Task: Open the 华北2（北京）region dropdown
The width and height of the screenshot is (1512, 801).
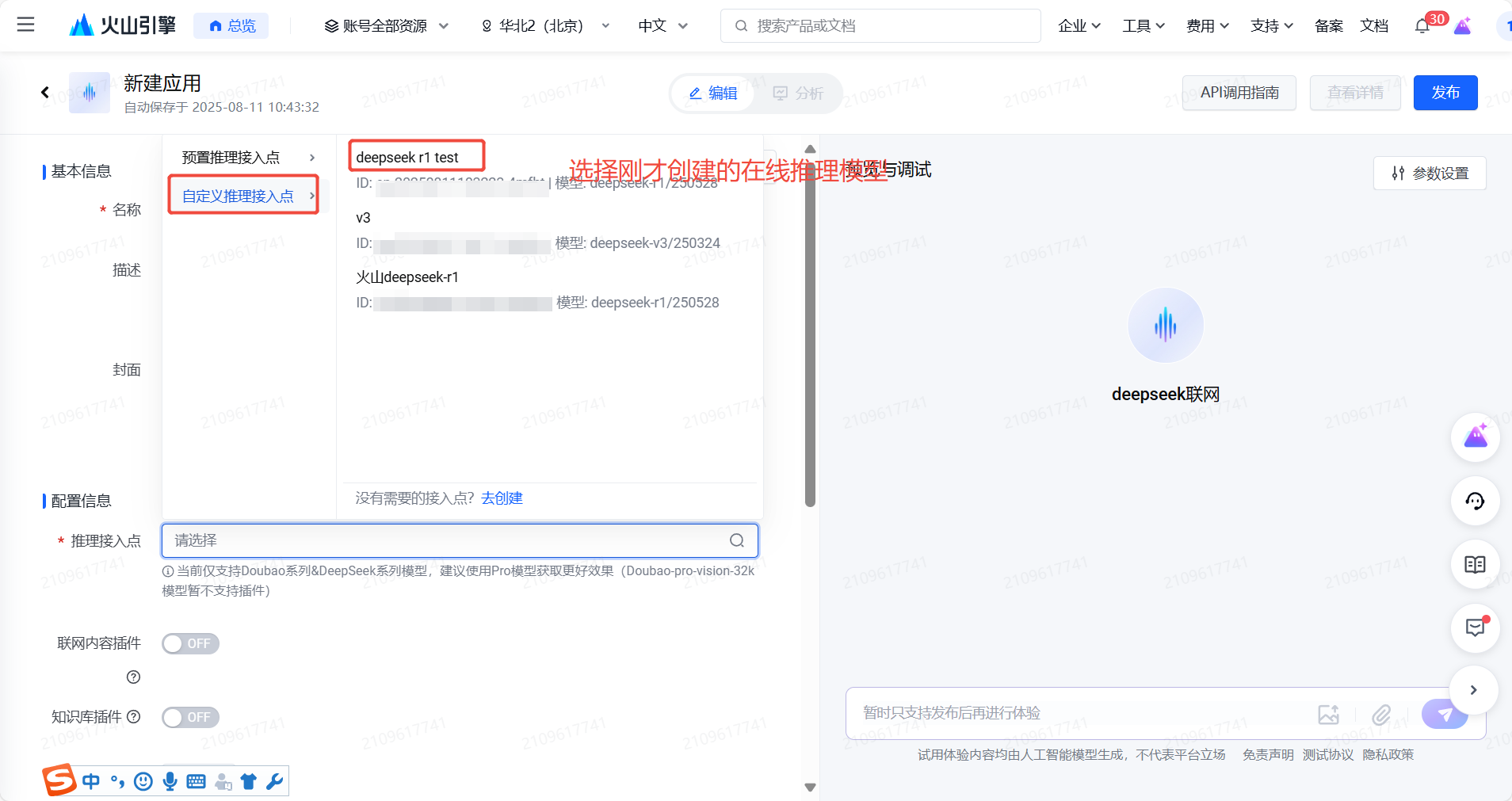Action: coord(545,26)
